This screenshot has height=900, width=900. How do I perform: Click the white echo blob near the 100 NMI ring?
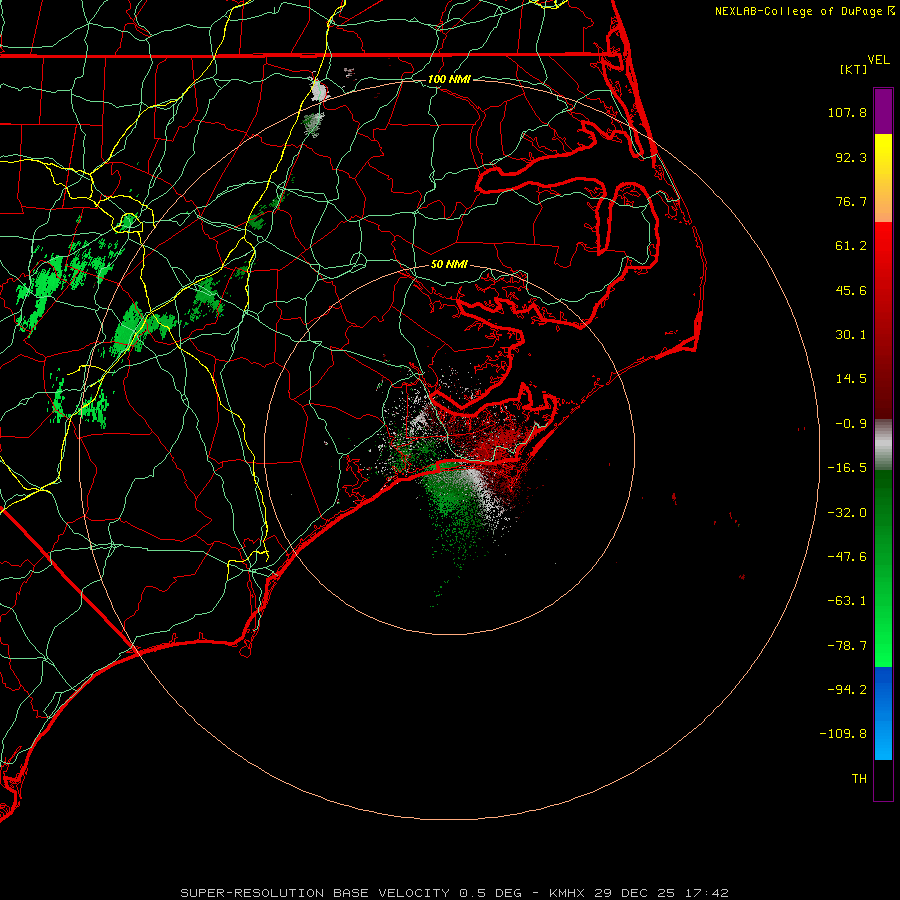tap(319, 90)
